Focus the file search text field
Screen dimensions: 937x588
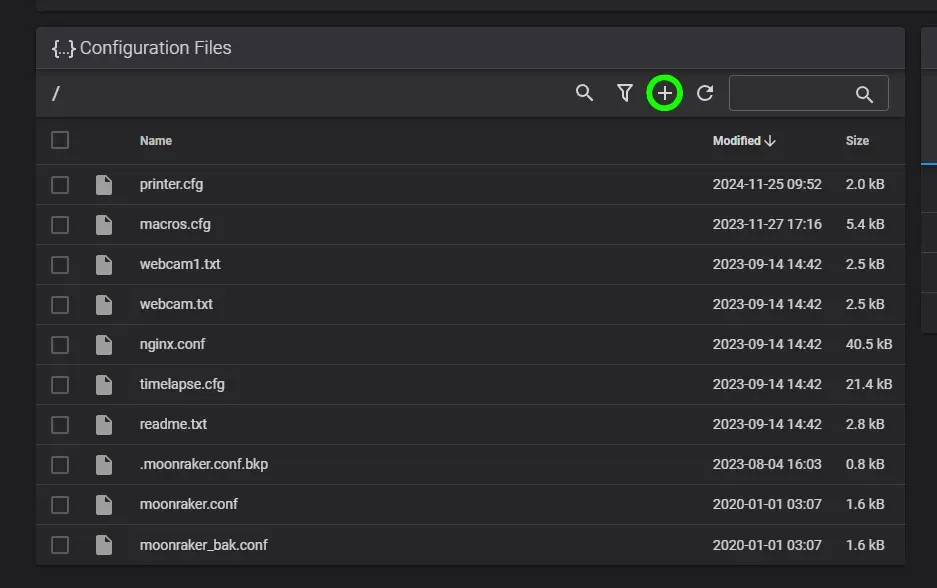tap(792, 93)
